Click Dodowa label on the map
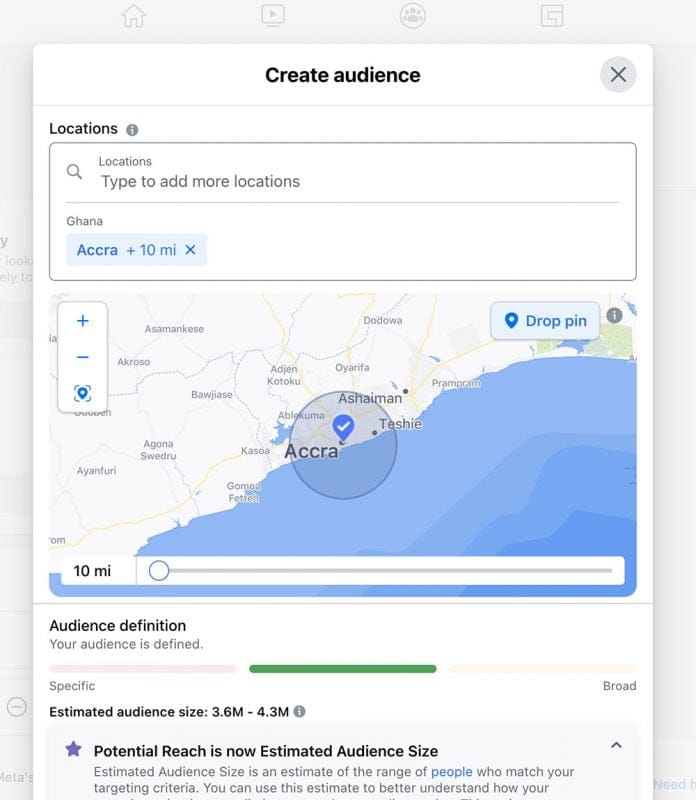Viewport: 696px width, 800px height. click(383, 320)
